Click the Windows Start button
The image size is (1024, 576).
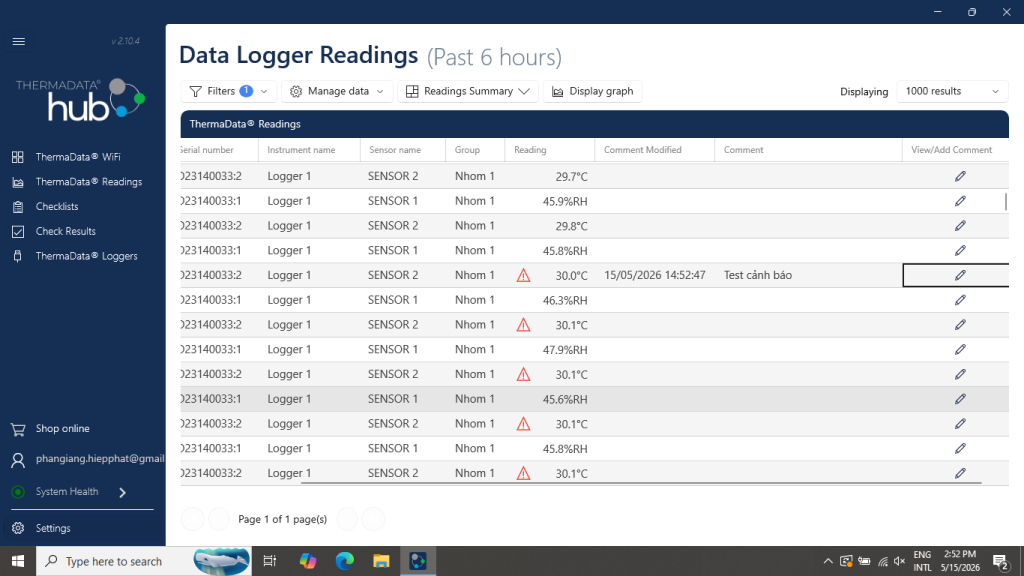(x=18, y=561)
